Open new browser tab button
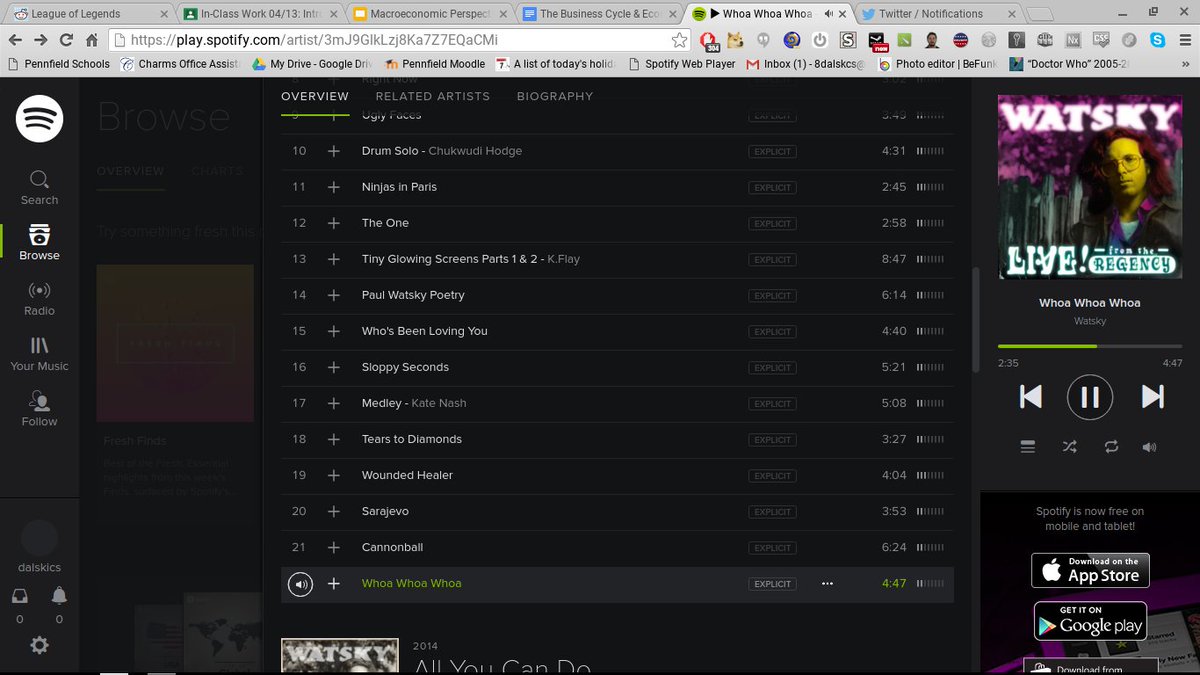 coord(1040,15)
